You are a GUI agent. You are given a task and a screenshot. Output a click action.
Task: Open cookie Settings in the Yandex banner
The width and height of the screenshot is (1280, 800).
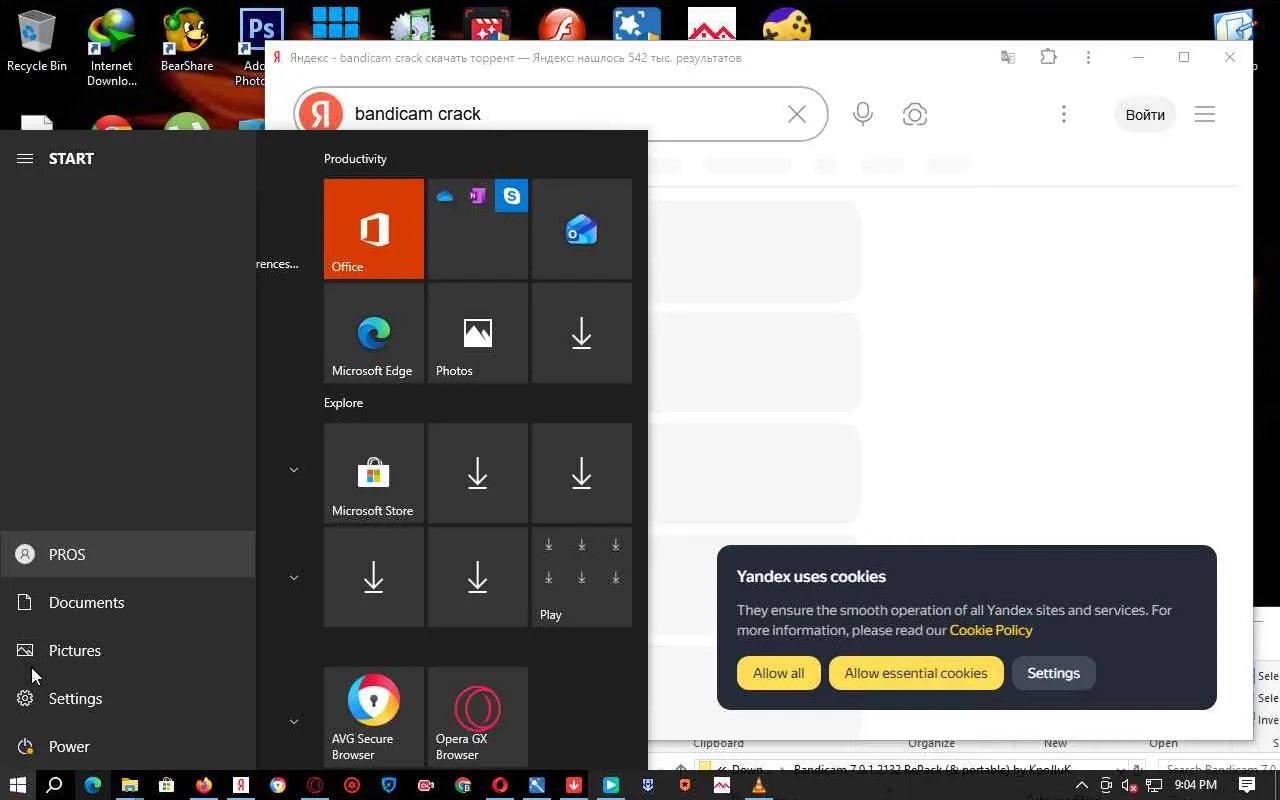coord(1054,673)
